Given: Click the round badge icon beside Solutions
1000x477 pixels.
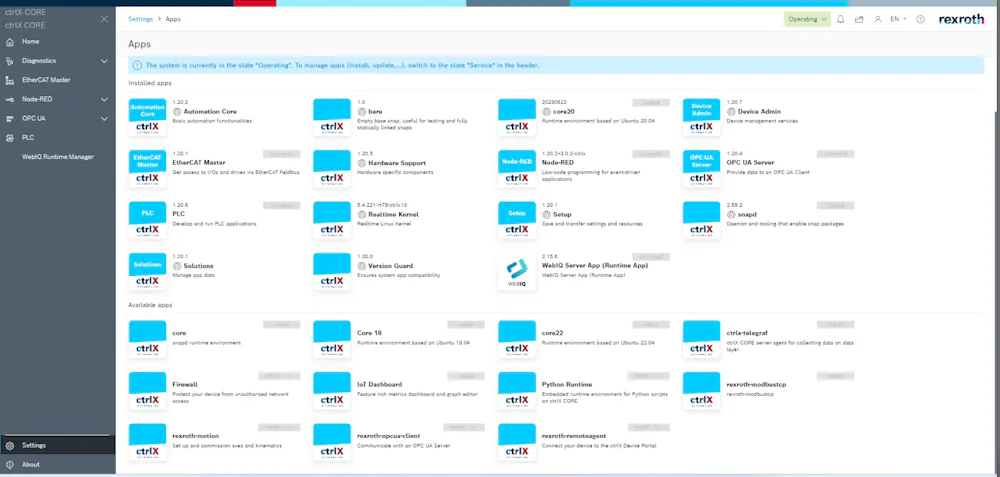Looking at the screenshot, I should tap(177, 266).
